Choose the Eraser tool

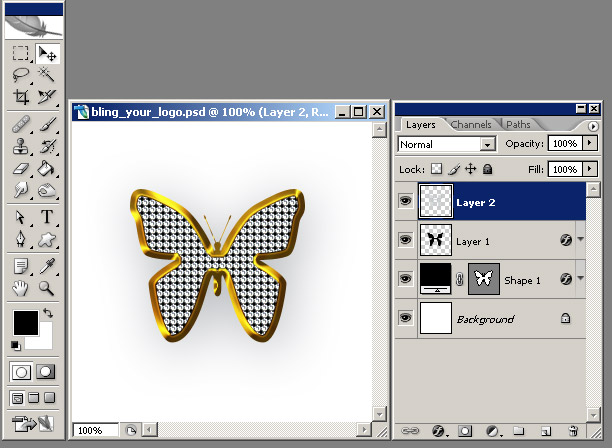click(x=20, y=169)
